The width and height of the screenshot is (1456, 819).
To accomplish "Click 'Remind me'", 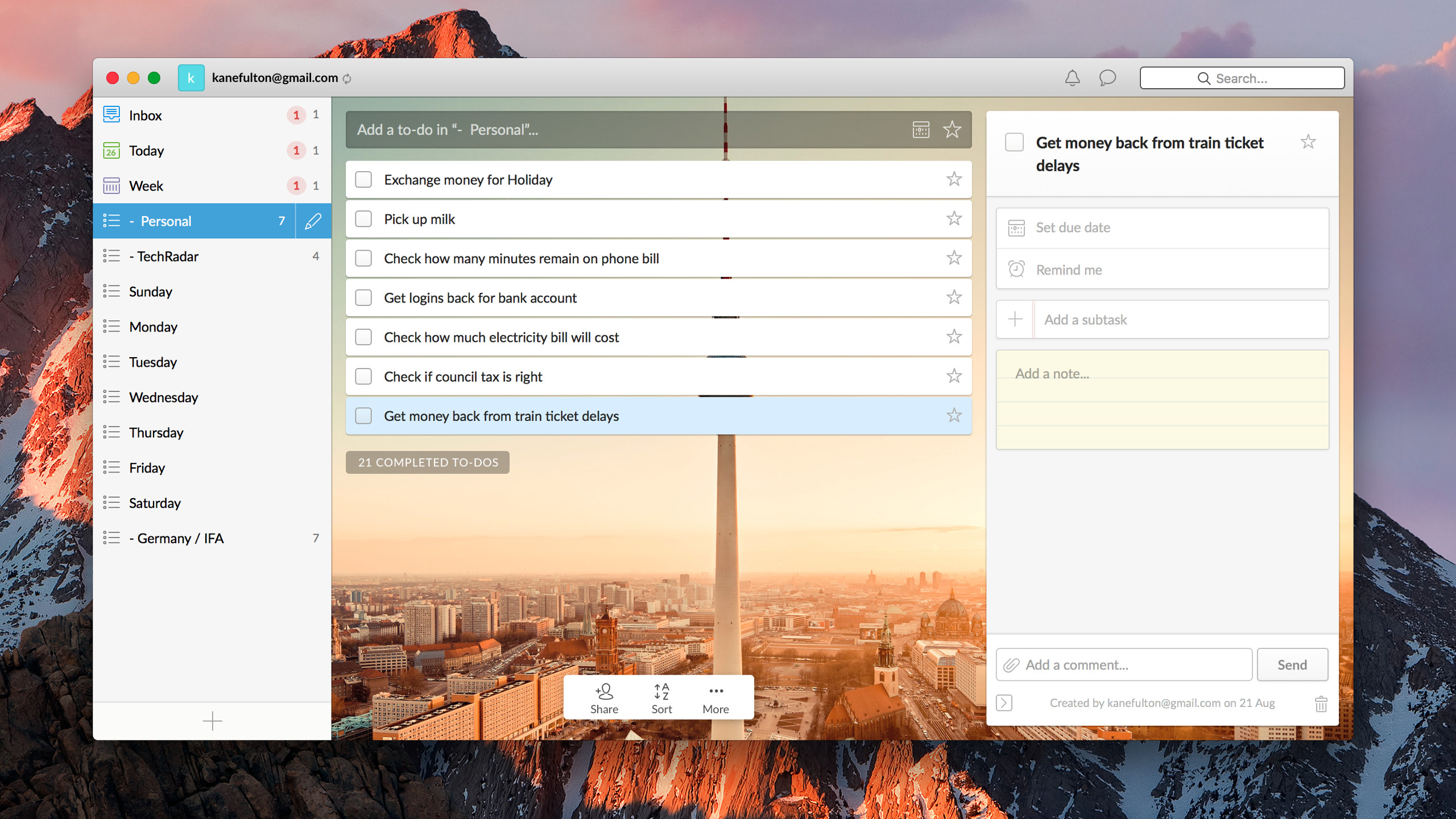I will 1163,269.
